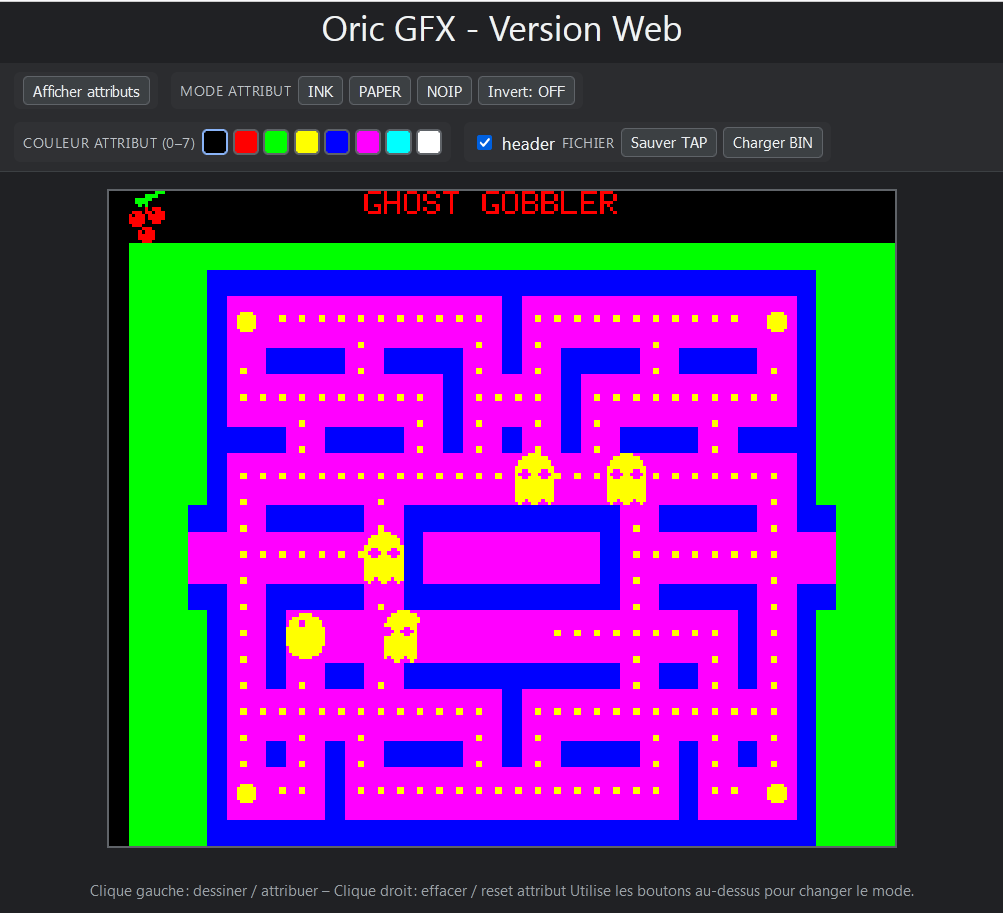Viewport: 1003px width, 913px height.
Task: Pick the red color swatch
Action: coord(246,142)
